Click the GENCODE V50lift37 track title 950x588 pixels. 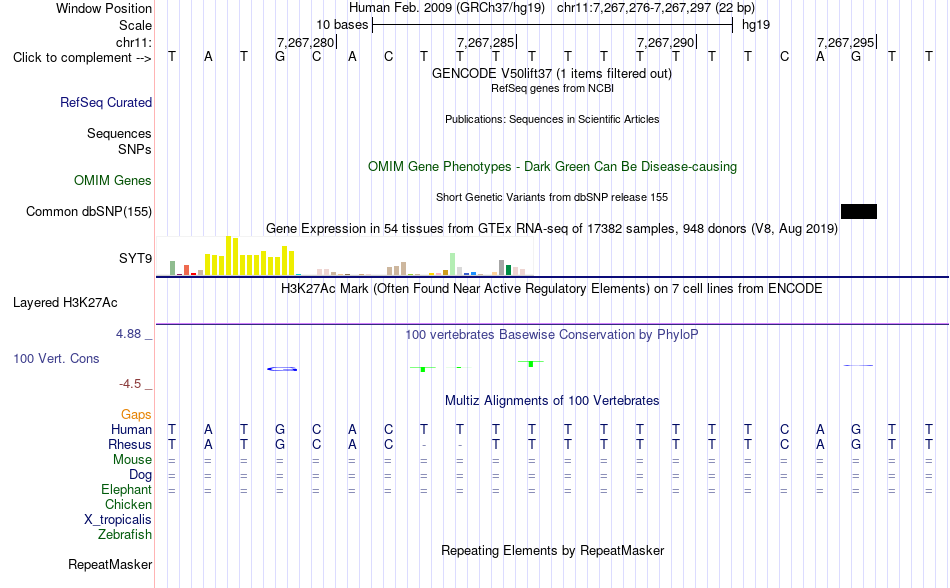click(551, 73)
